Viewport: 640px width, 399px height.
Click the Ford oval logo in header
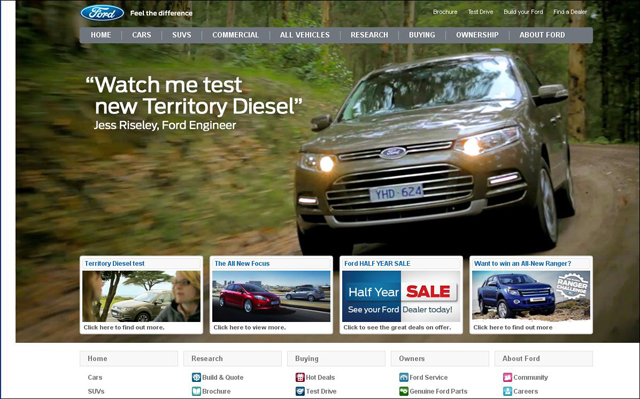(x=102, y=13)
